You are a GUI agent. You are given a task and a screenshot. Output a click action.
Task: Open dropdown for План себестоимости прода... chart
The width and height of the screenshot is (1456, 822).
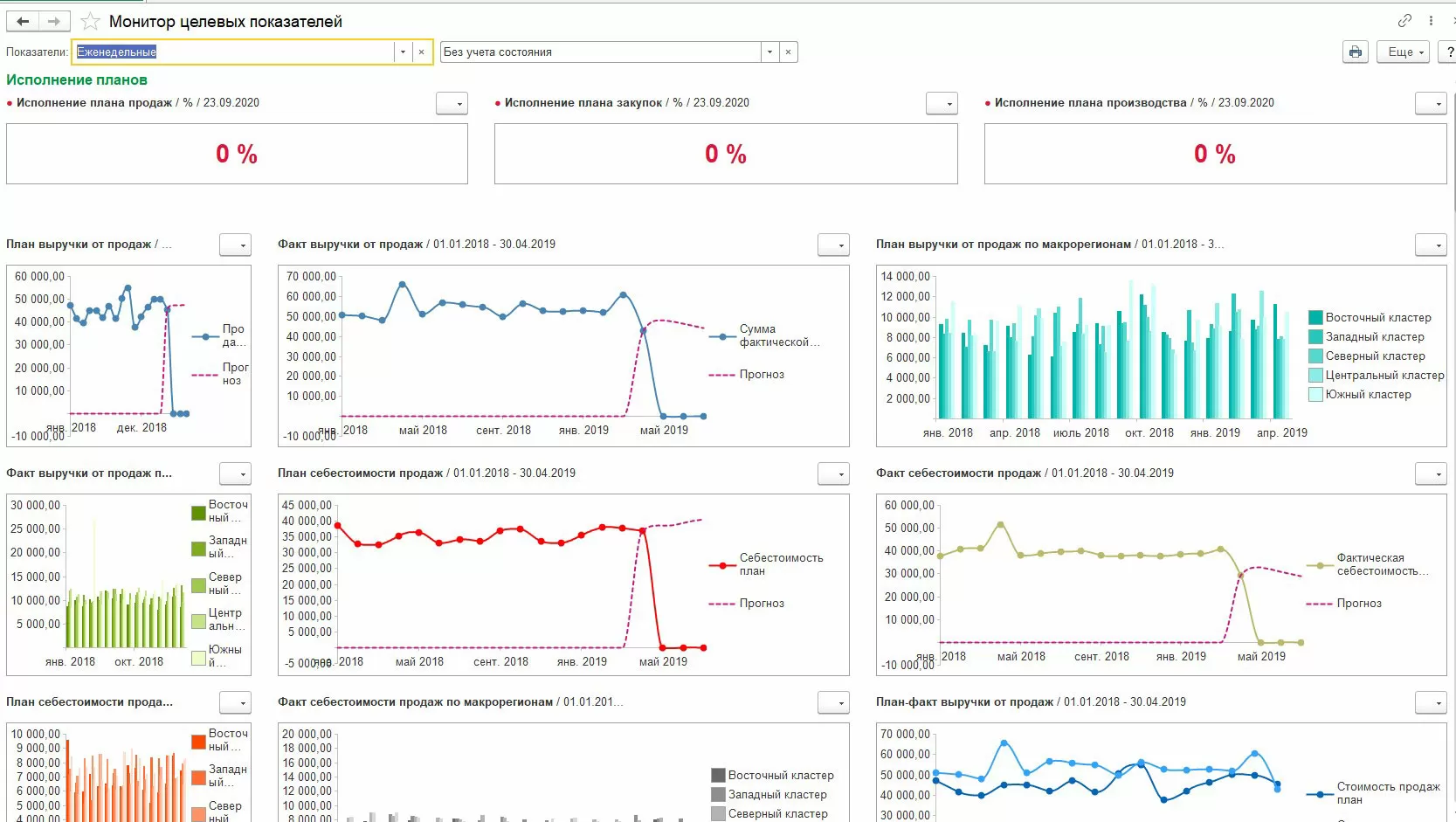[x=235, y=702]
